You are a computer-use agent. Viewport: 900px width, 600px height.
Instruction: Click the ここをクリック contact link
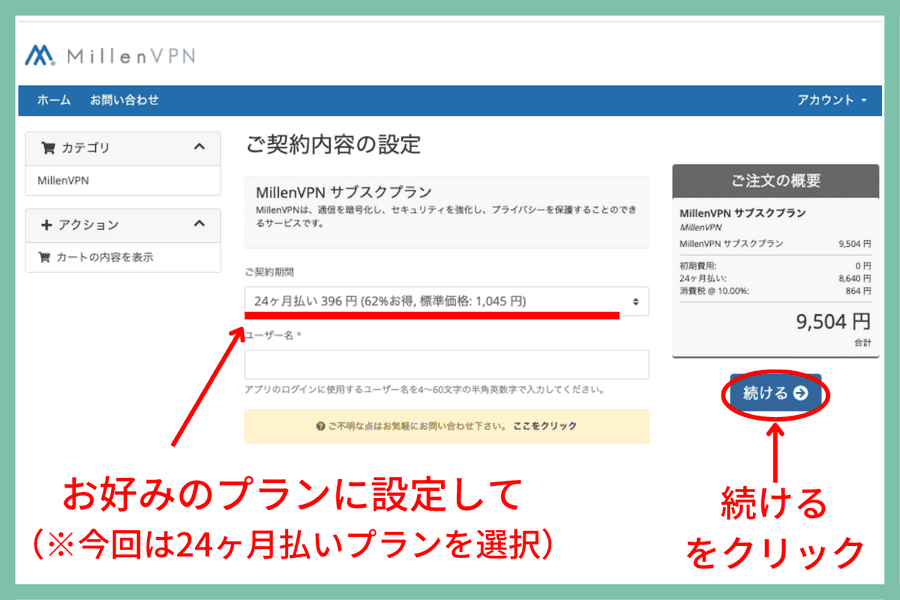pos(545,426)
